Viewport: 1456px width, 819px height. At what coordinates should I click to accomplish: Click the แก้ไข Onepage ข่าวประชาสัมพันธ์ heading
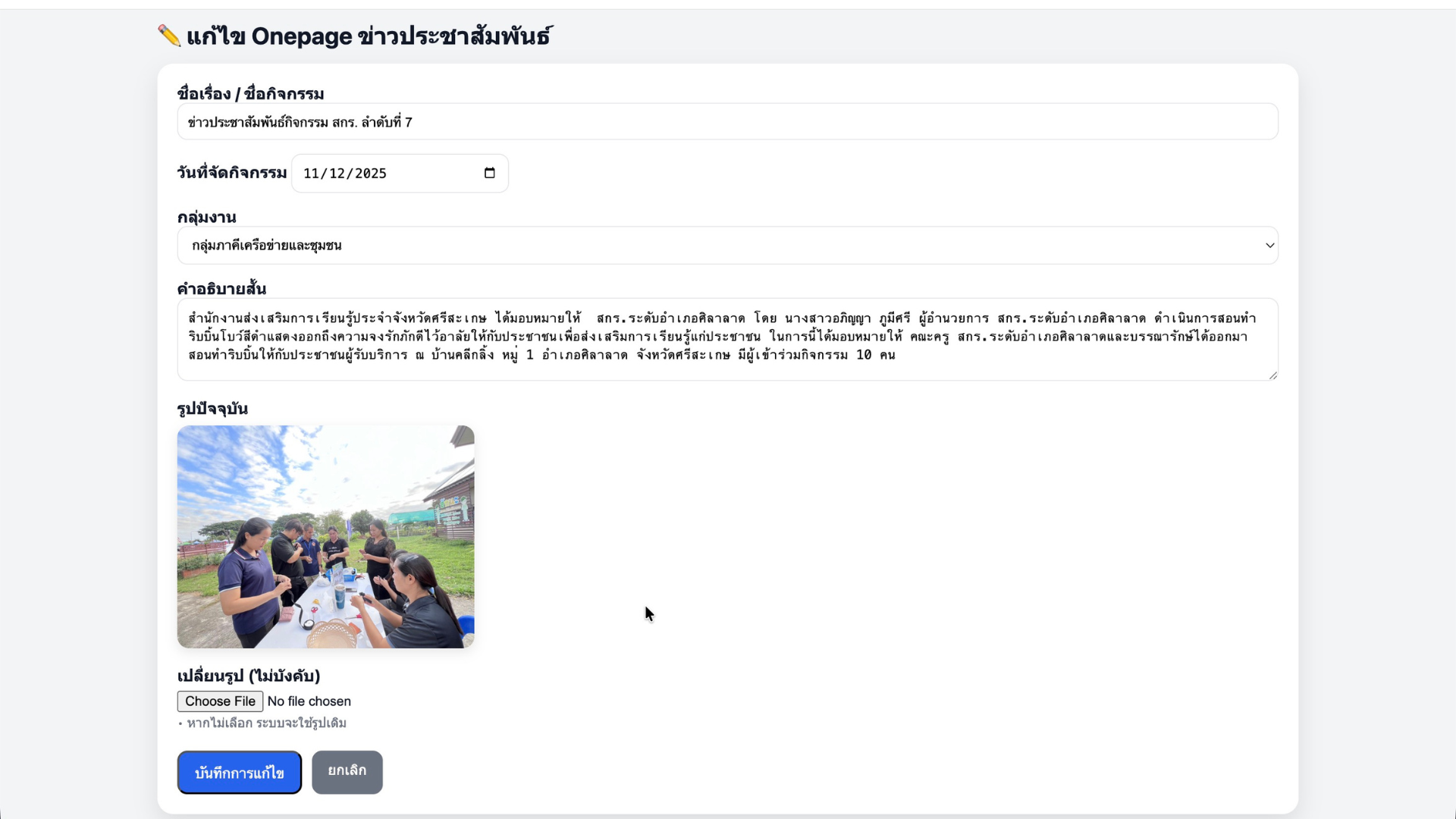click(369, 36)
